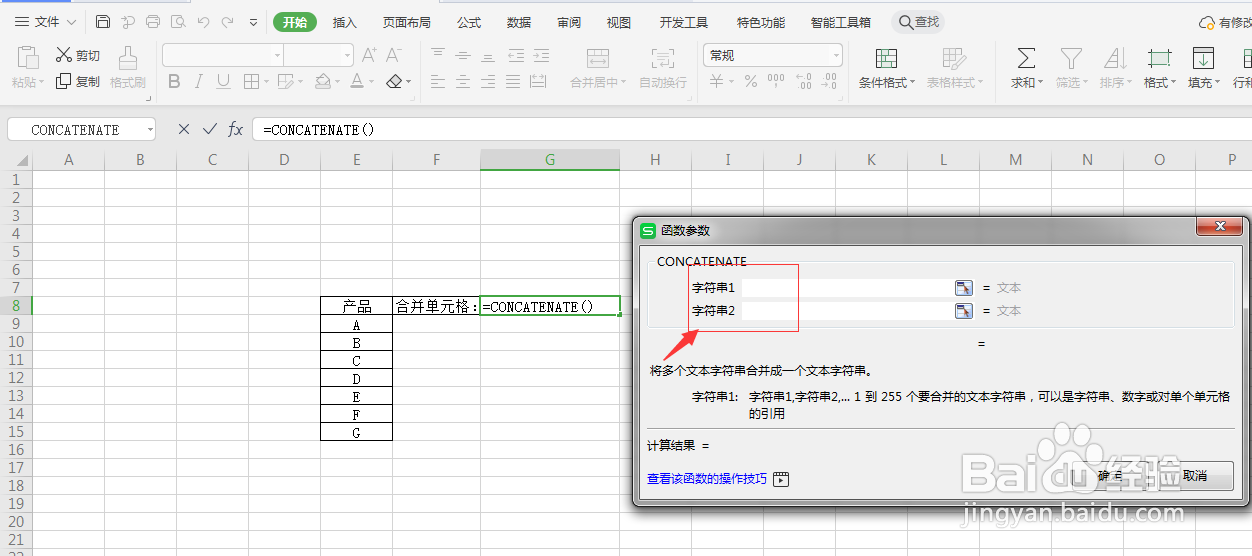
Task: Switch to the 开发工具 tab
Action: pyautogui.click(x=684, y=22)
